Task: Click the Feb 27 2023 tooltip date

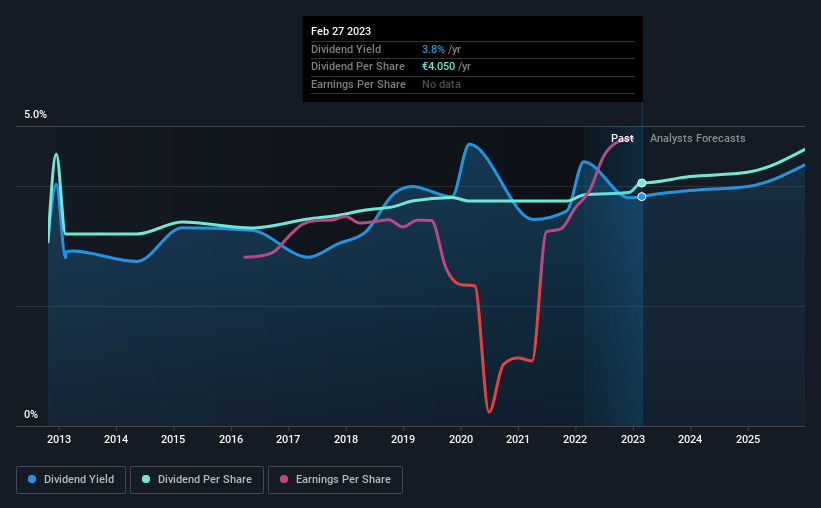Action: 341,31
